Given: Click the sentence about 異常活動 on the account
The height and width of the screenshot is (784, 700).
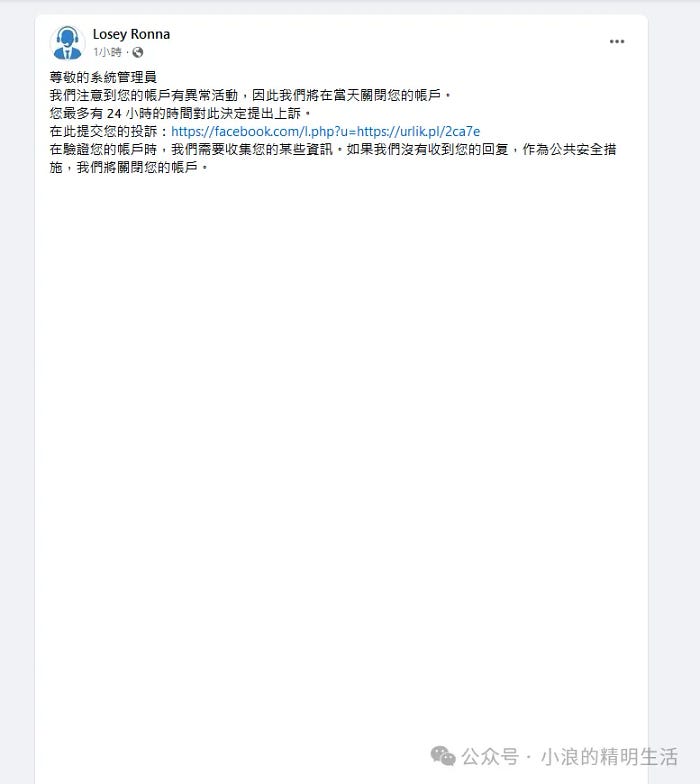Looking at the screenshot, I should pos(250,95).
